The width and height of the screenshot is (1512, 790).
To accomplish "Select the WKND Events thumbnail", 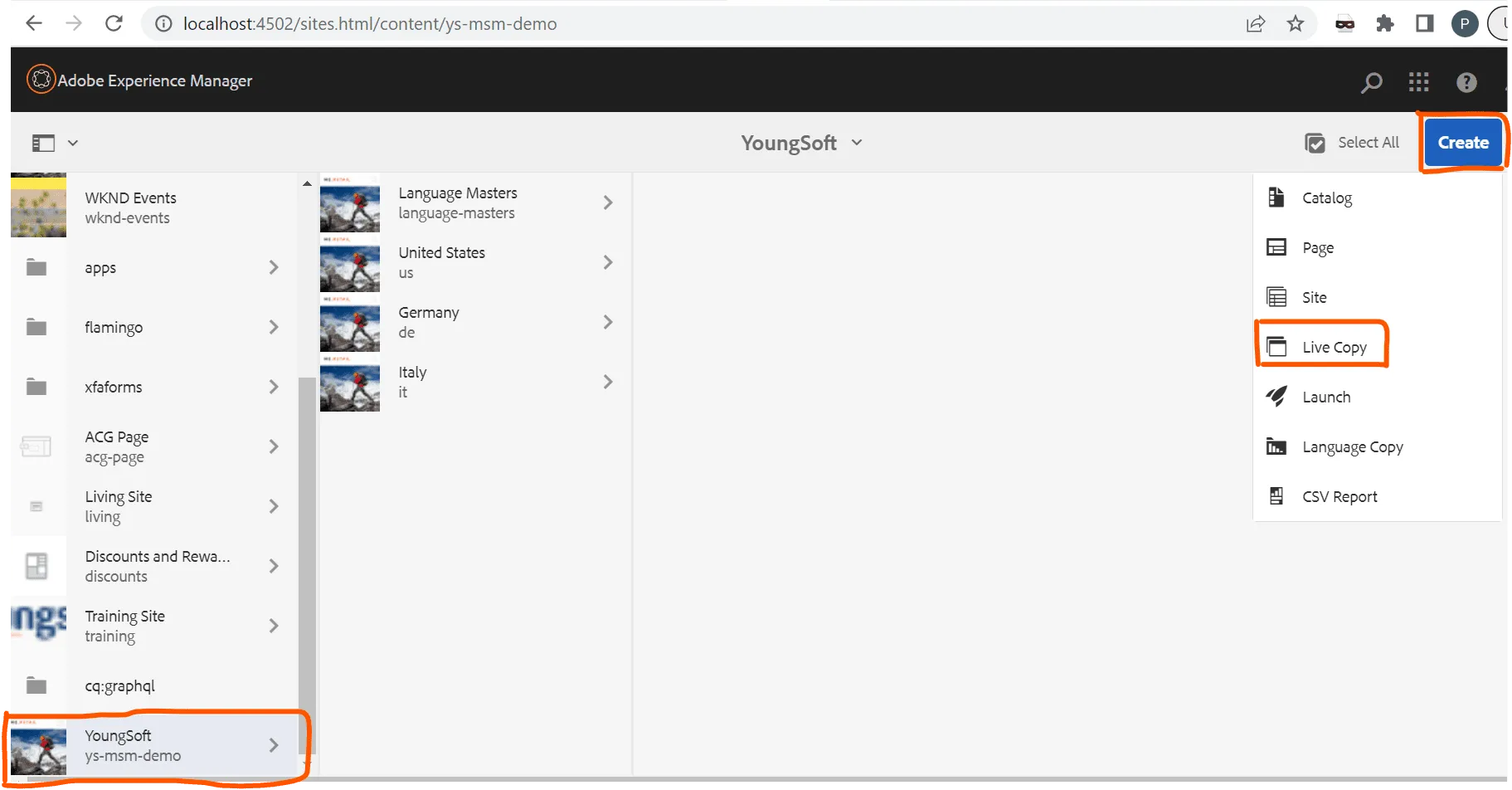I will (x=38, y=206).
